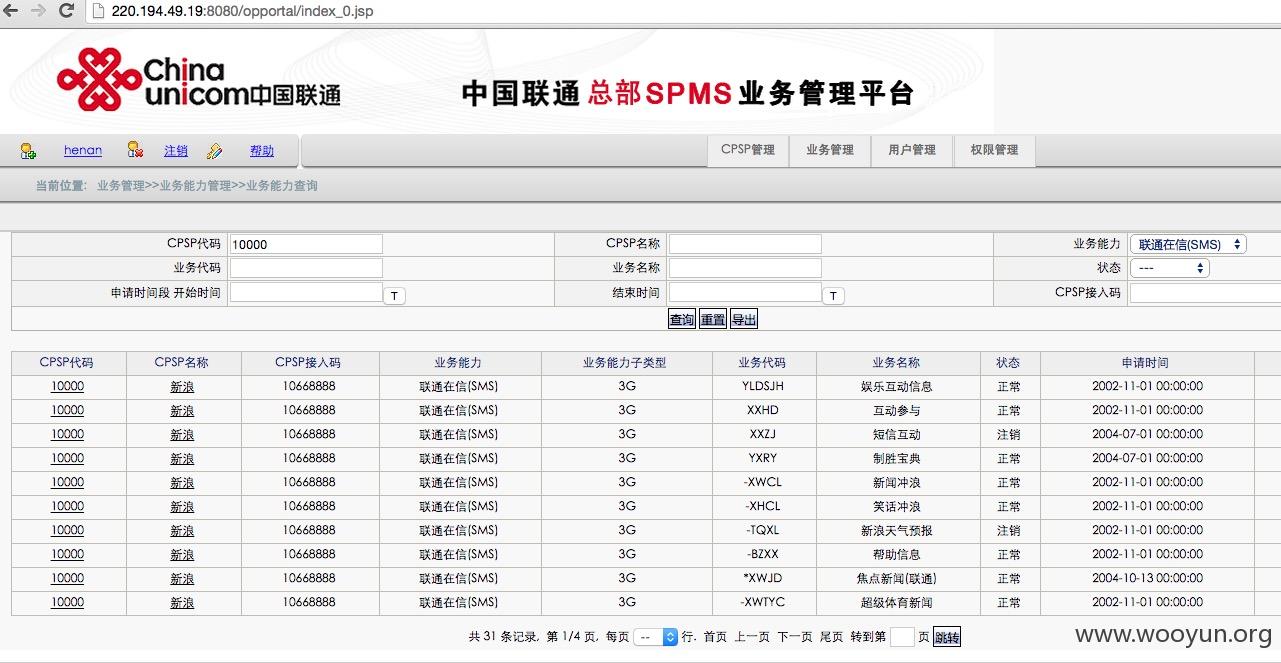Viewport: 1281px width, 663px height.
Task: Open the 业务管理 tab
Action: point(830,150)
